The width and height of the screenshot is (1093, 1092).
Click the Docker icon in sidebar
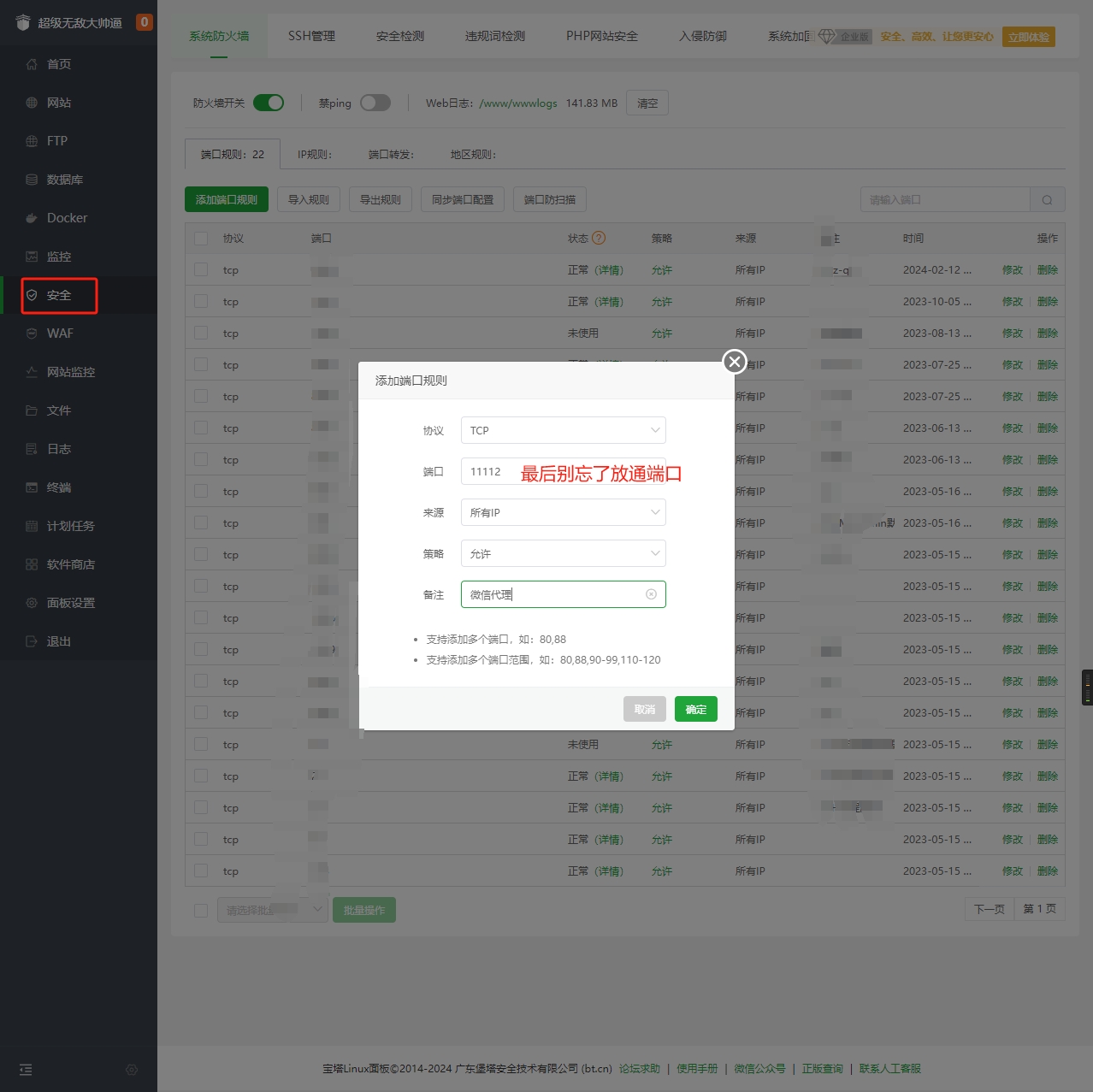pyautogui.click(x=32, y=218)
